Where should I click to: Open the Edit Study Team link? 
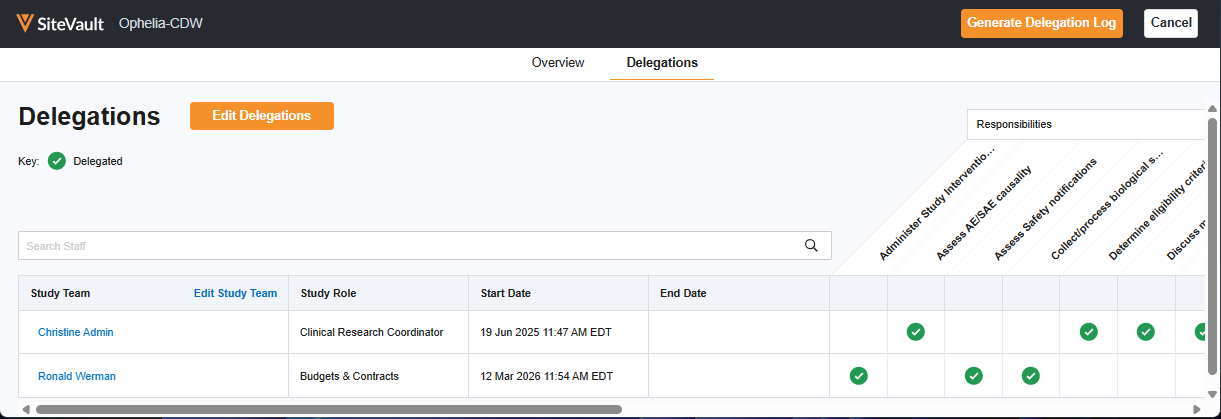click(235, 293)
